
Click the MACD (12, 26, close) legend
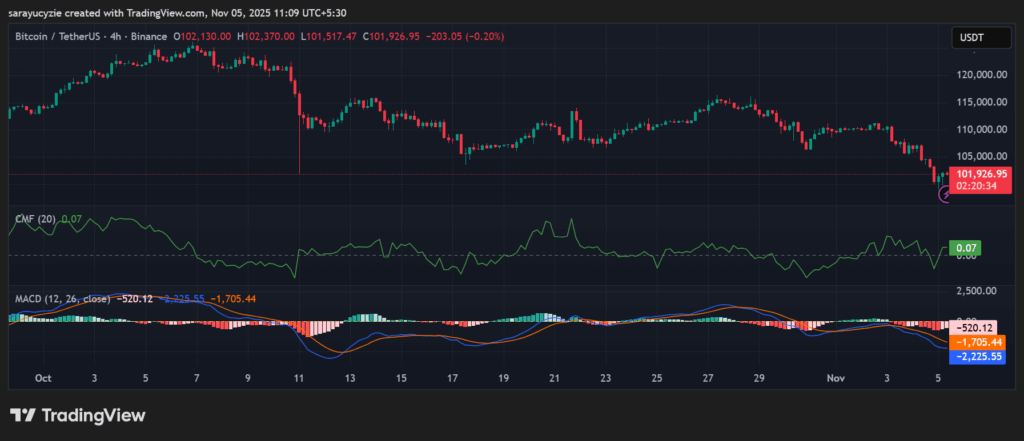click(x=62, y=298)
